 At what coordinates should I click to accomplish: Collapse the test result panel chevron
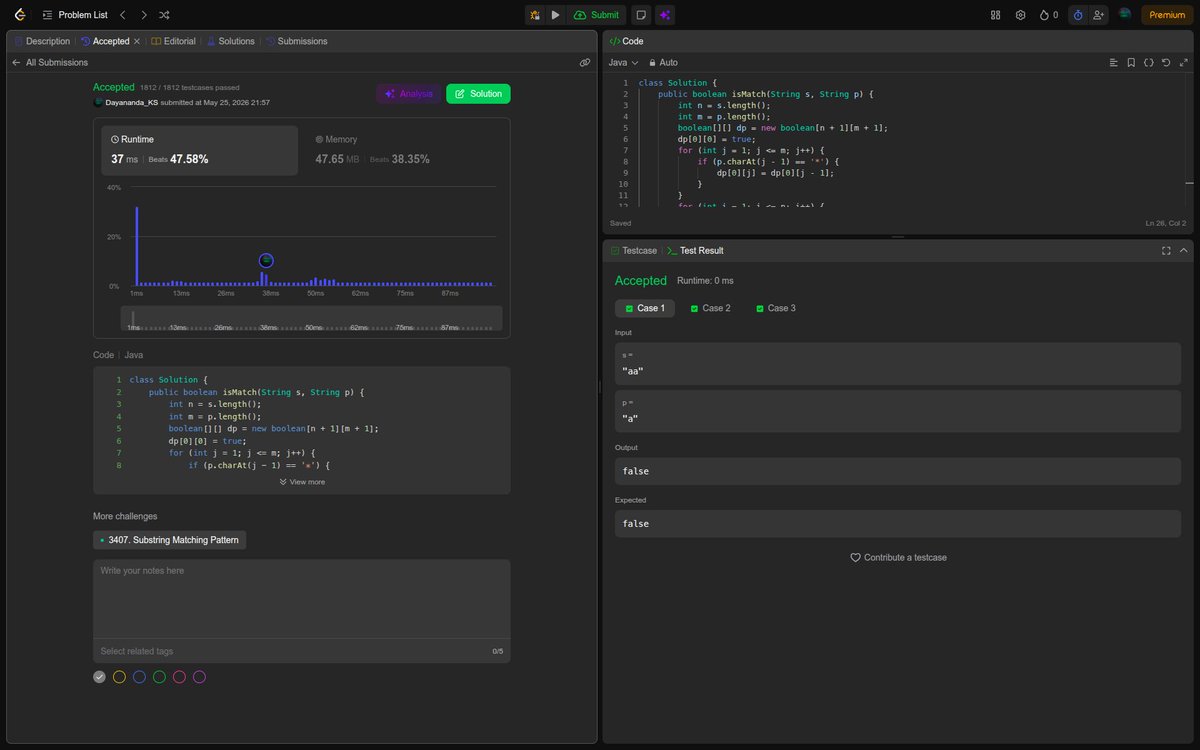1184,250
